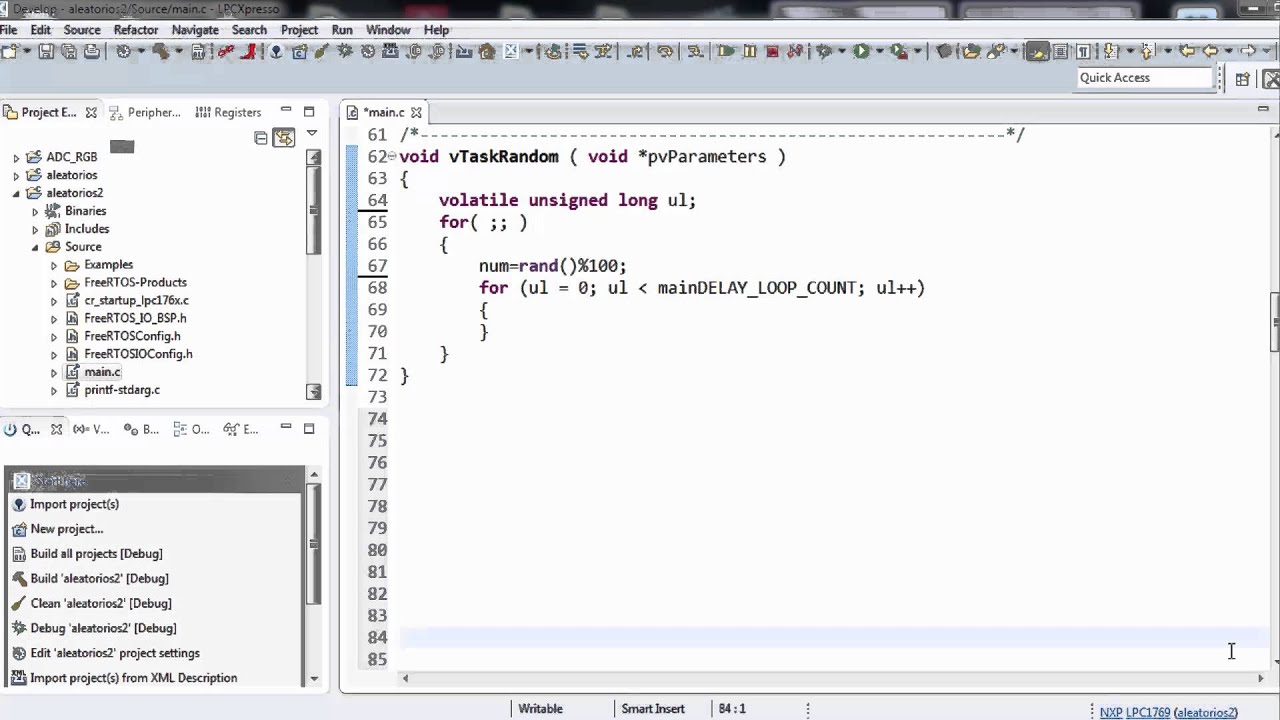Expand the Examples folder
Viewport: 1280px width, 720px height.
tap(54, 265)
